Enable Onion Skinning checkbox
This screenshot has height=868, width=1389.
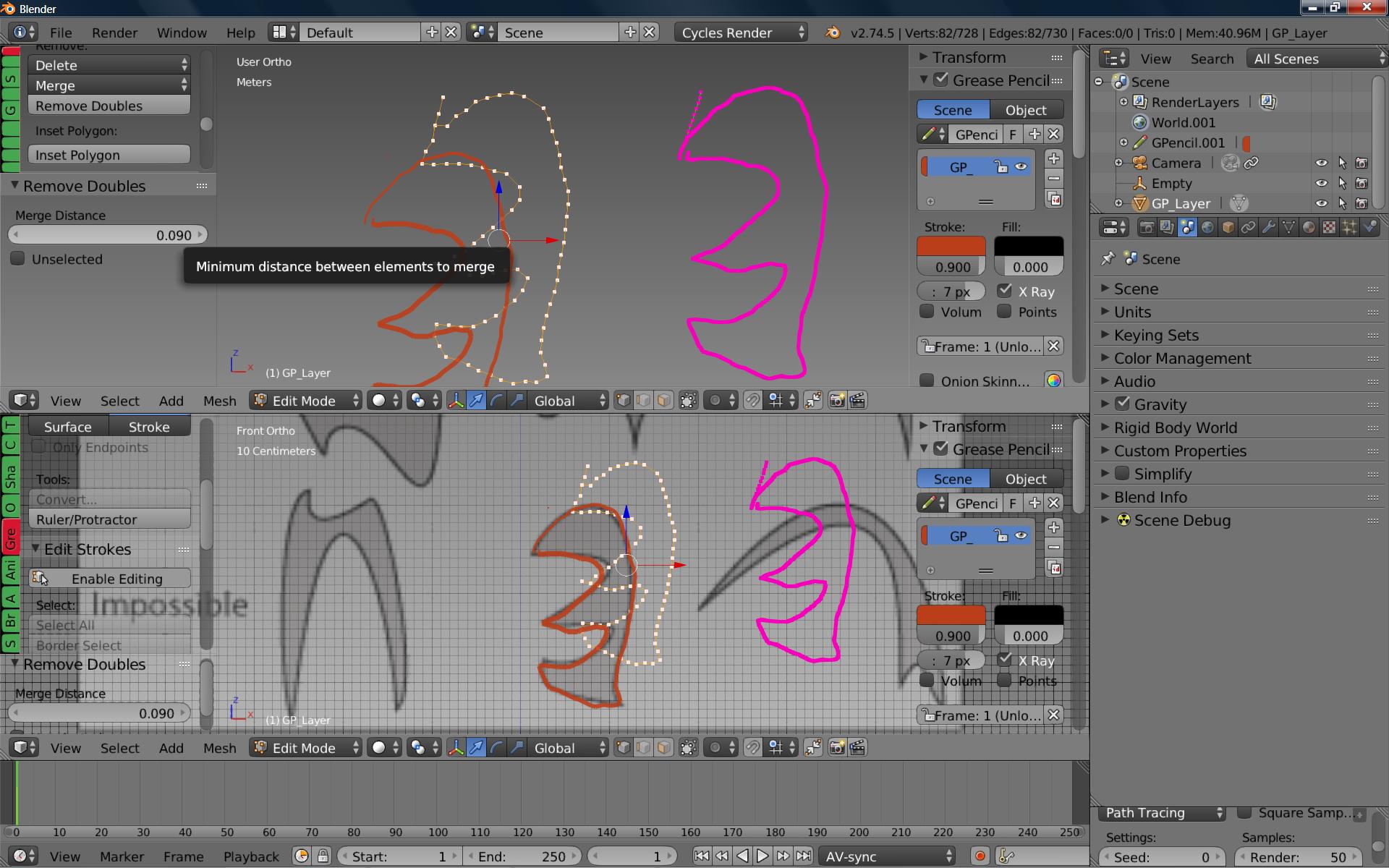click(927, 380)
